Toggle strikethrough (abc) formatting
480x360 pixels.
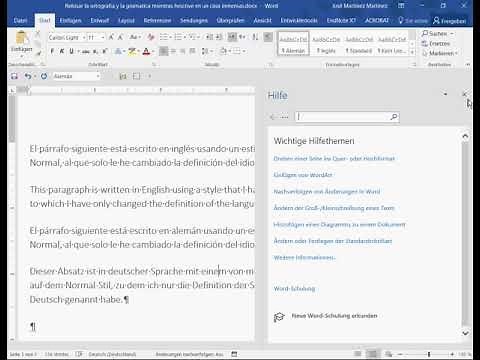point(86,51)
